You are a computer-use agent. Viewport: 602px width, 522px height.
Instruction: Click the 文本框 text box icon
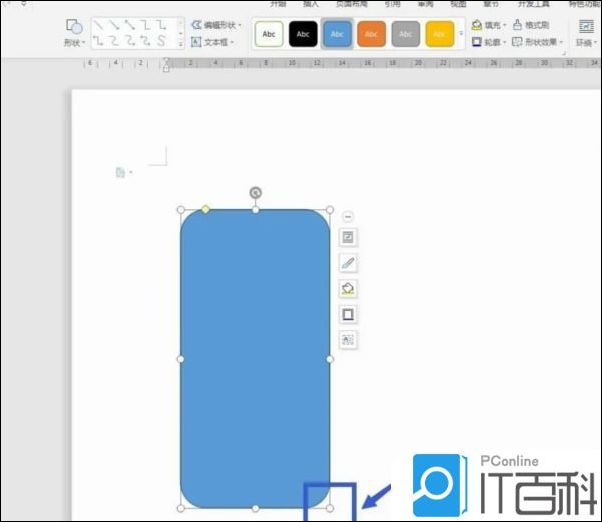196,42
